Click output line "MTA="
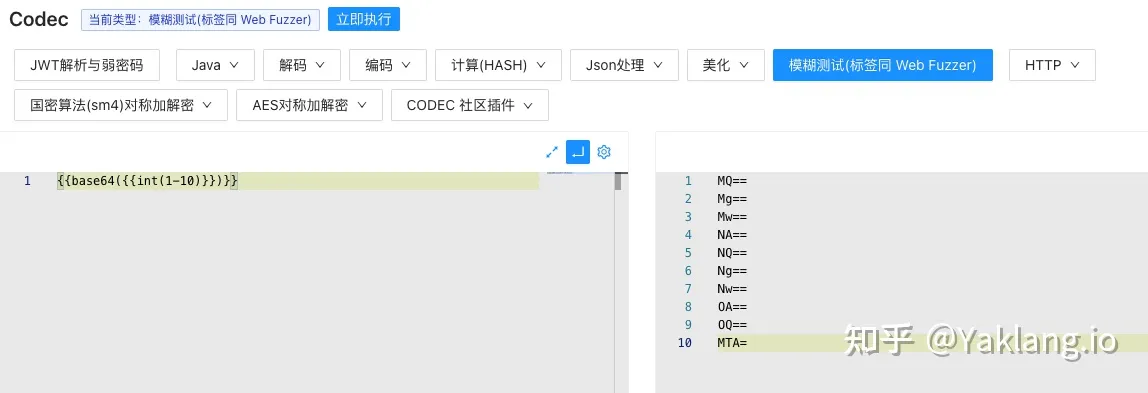The width and height of the screenshot is (1148, 393). point(732,343)
